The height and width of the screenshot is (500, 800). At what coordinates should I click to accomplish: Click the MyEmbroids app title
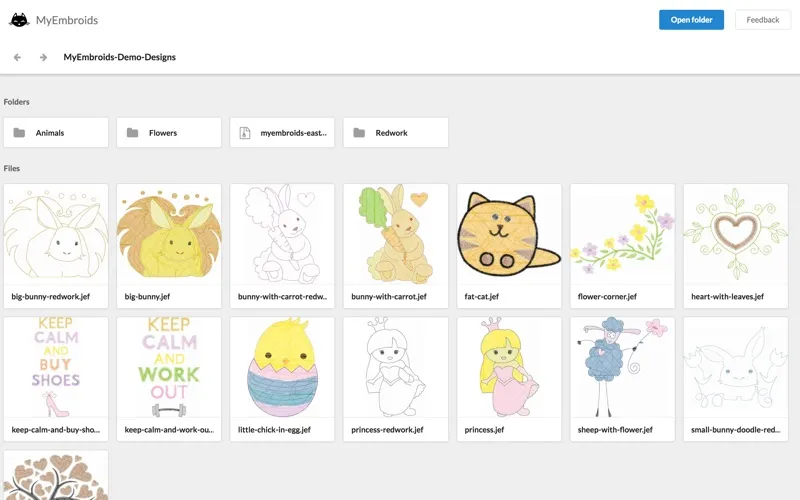tap(67, 20)
